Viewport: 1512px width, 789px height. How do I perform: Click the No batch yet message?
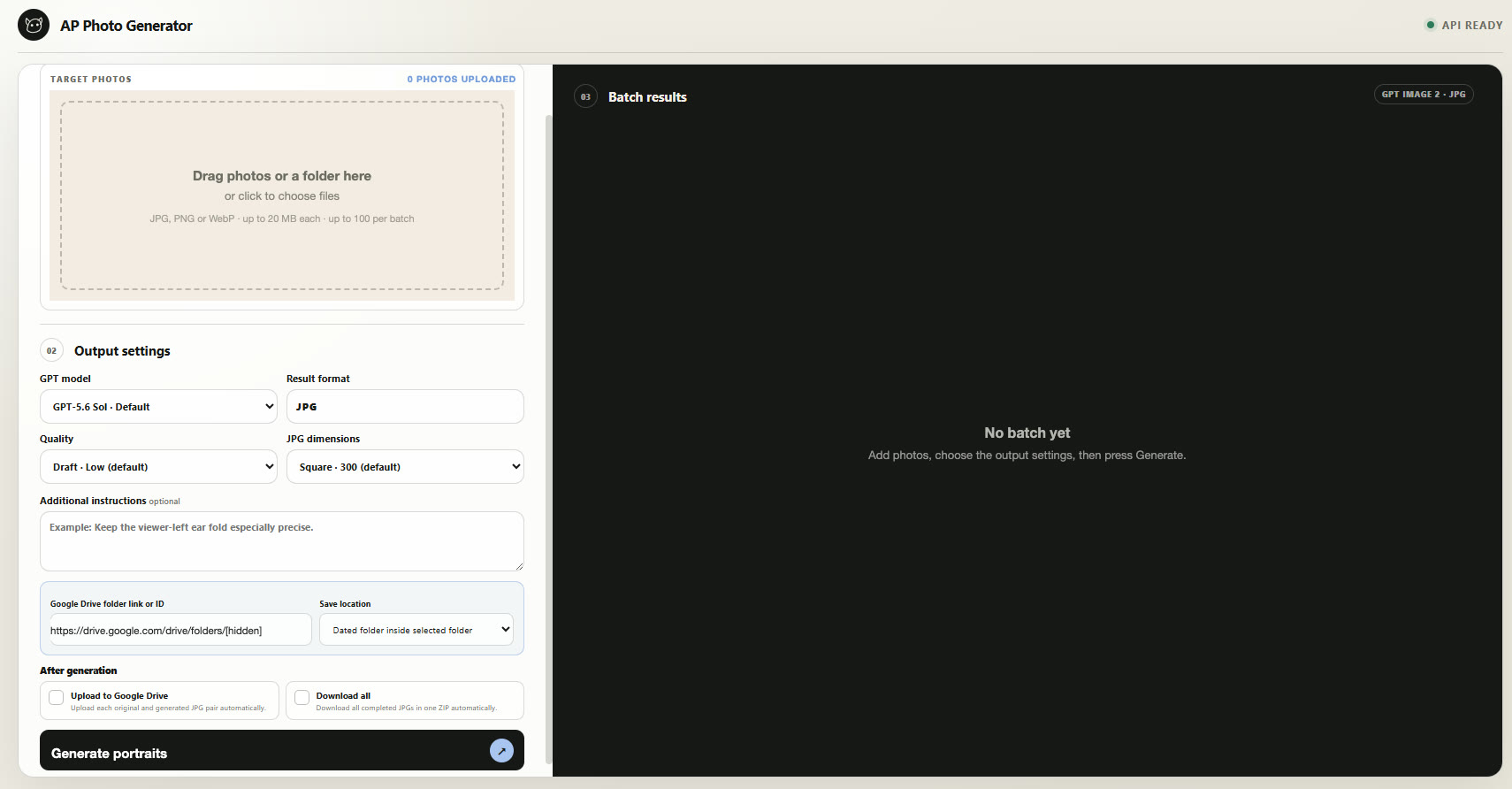click(x=1027, y=433)
